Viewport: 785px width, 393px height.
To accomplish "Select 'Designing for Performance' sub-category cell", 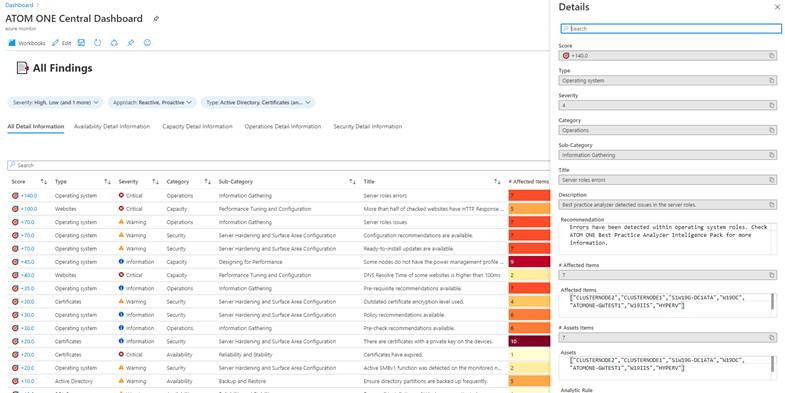I will pos(250,262).
